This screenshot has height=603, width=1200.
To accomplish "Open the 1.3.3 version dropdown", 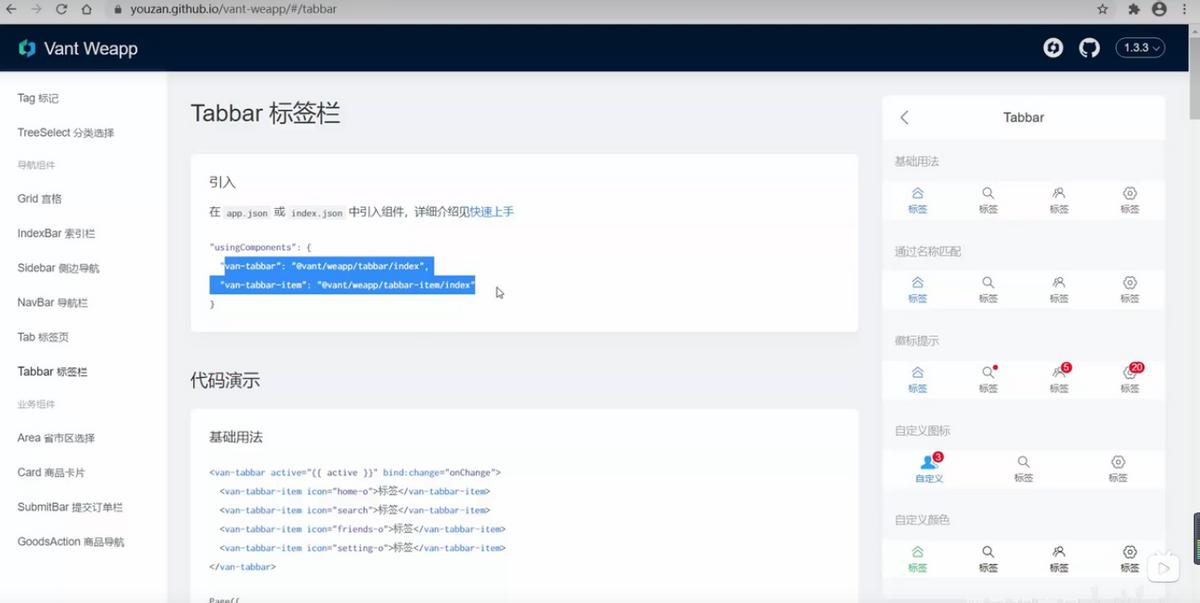I will 1139,47.
